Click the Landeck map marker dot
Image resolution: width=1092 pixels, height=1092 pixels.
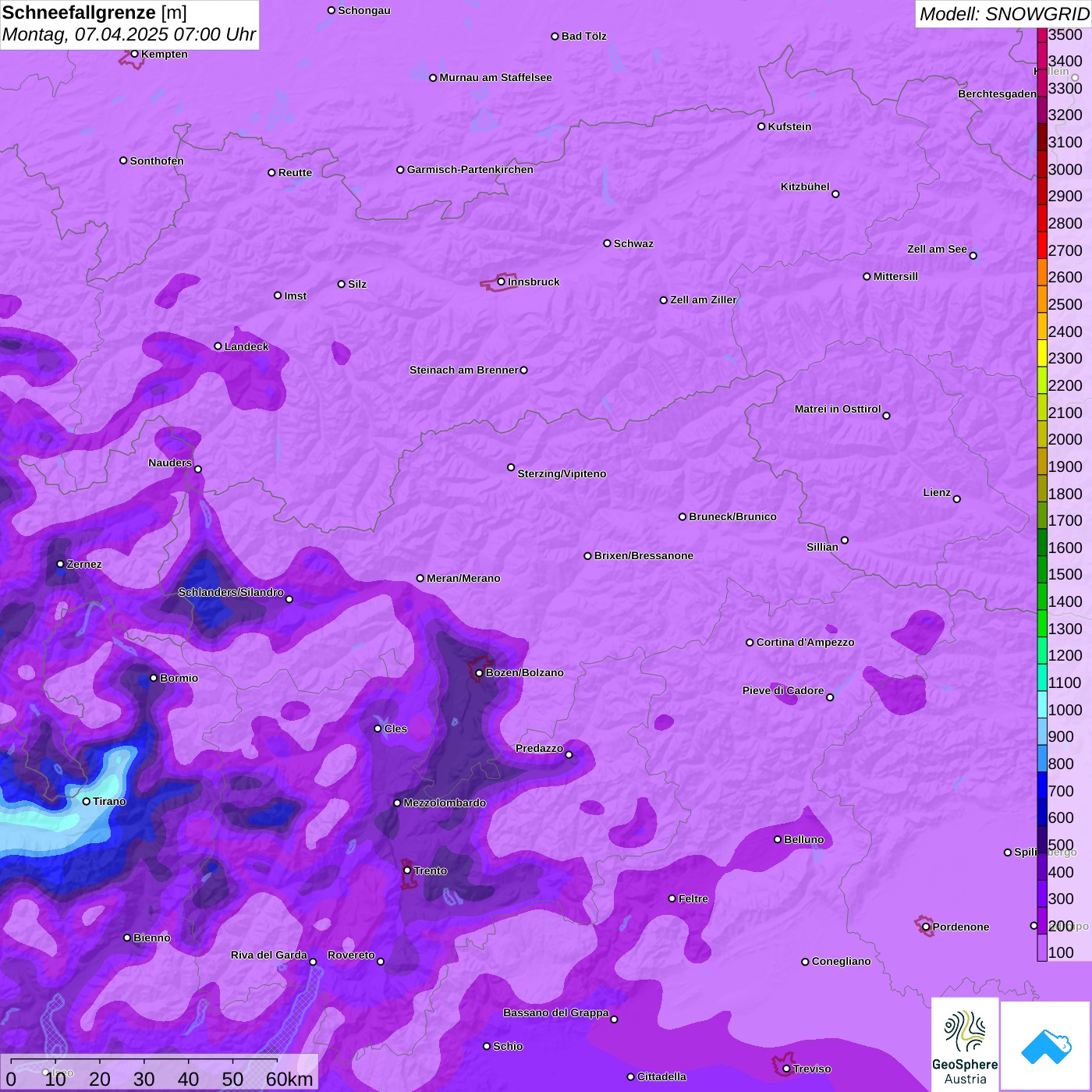tap(218, 346)
